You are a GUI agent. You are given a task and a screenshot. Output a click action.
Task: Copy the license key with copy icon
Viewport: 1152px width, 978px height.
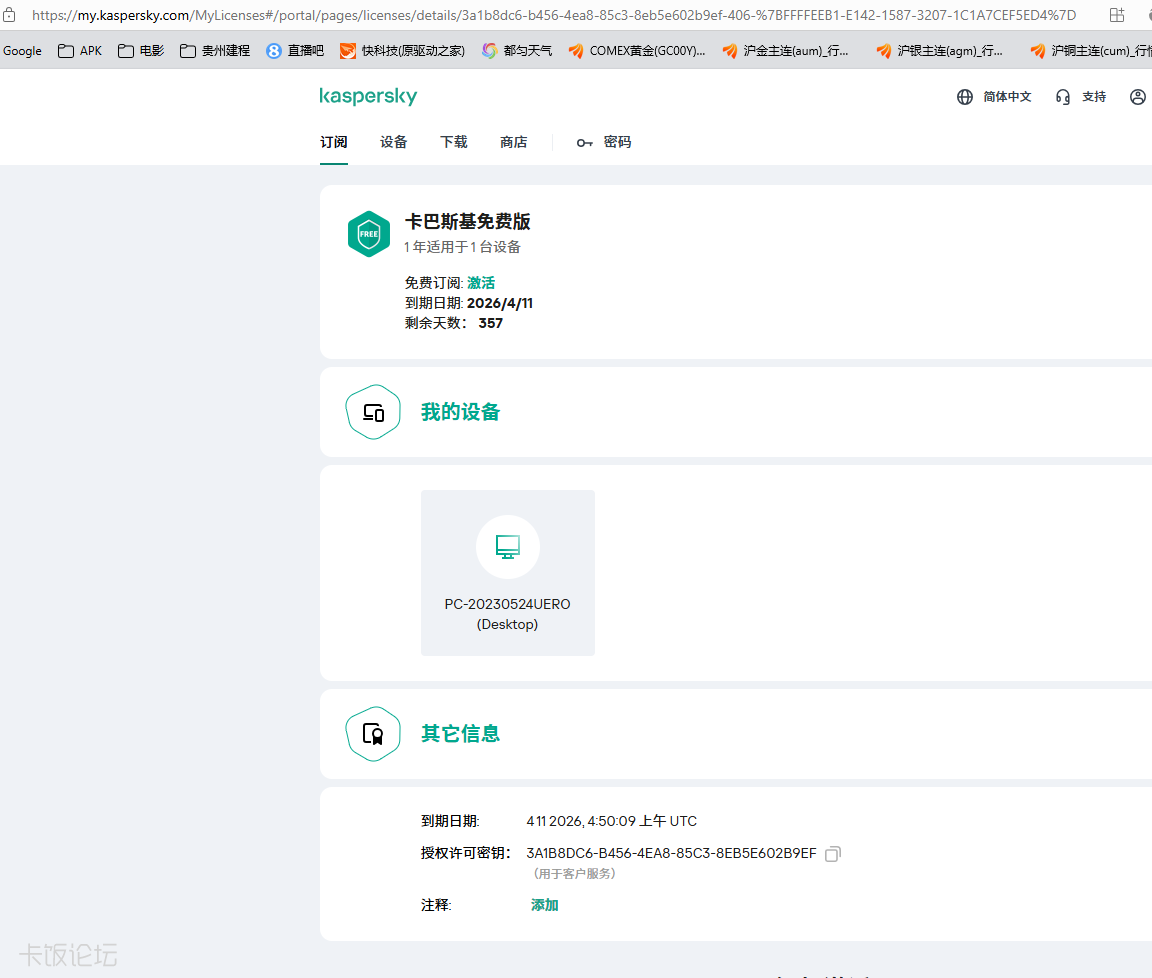click(832, 854)
